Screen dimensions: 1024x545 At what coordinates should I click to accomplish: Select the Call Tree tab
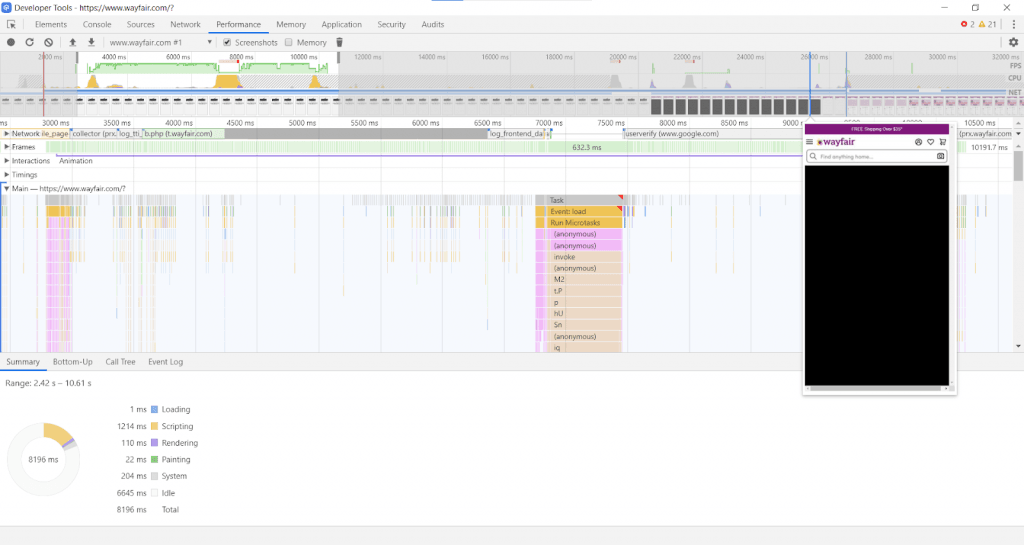(120, 362)
